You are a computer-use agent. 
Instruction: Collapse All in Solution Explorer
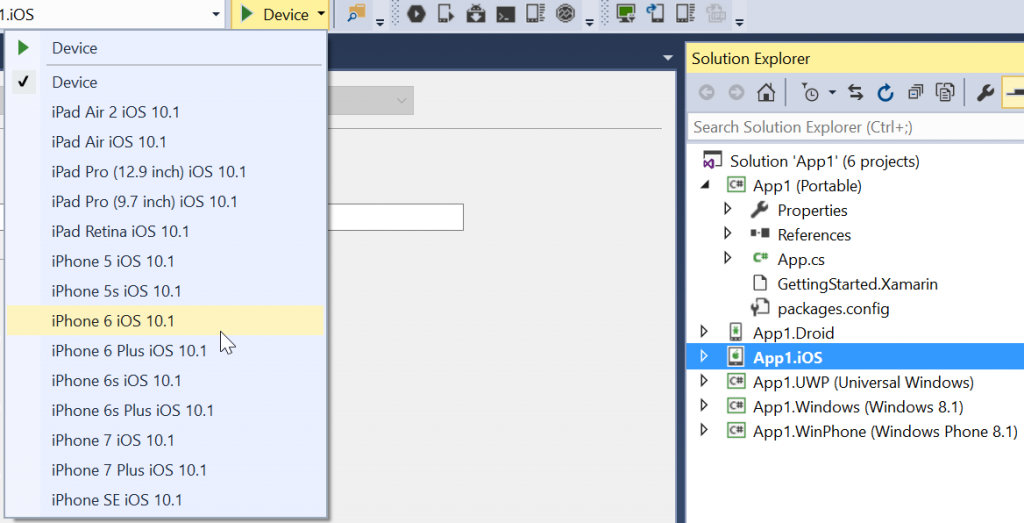(916, 93)
